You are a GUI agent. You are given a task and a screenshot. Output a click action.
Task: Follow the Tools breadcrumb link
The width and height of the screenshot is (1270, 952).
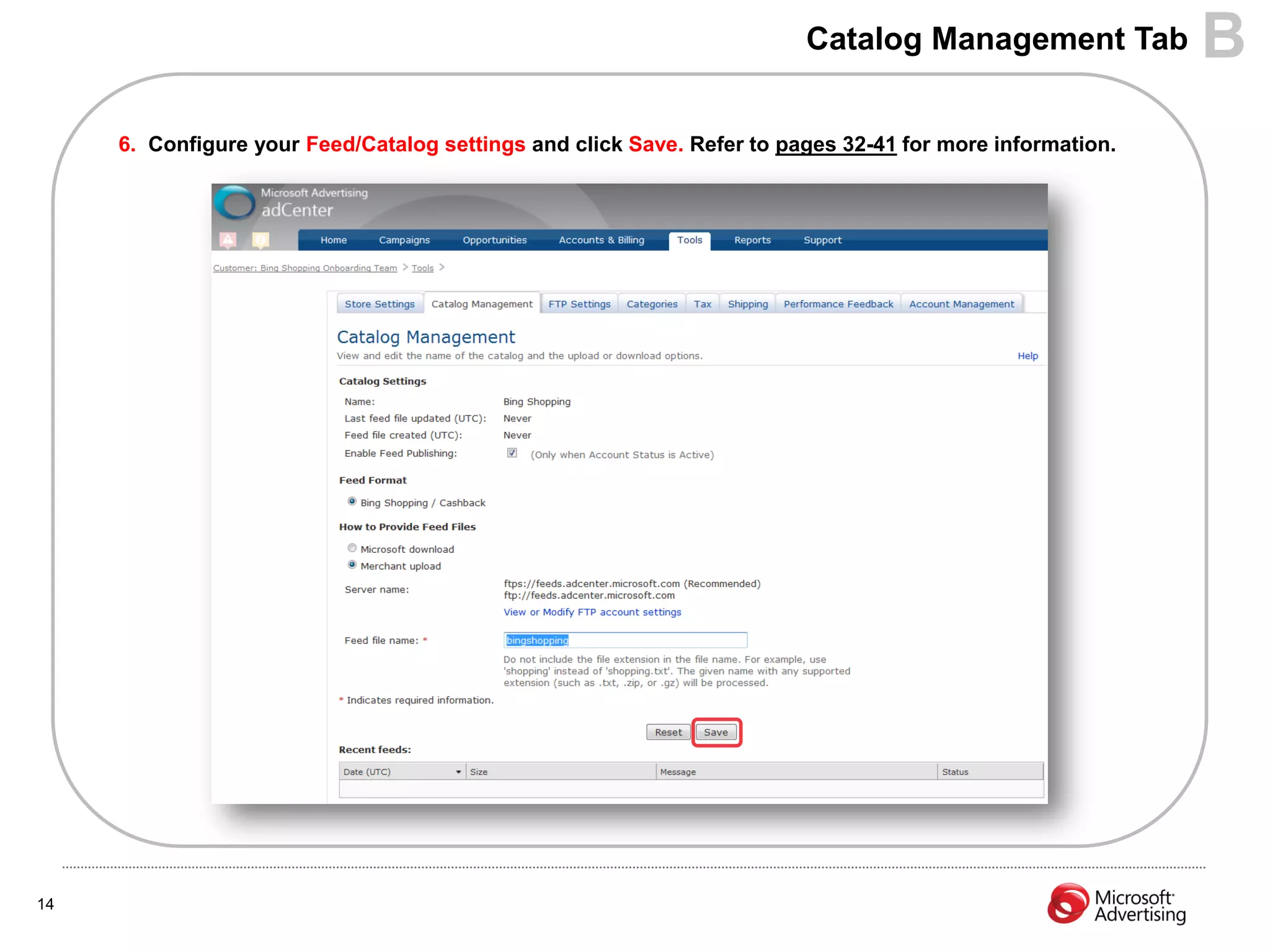422,268
